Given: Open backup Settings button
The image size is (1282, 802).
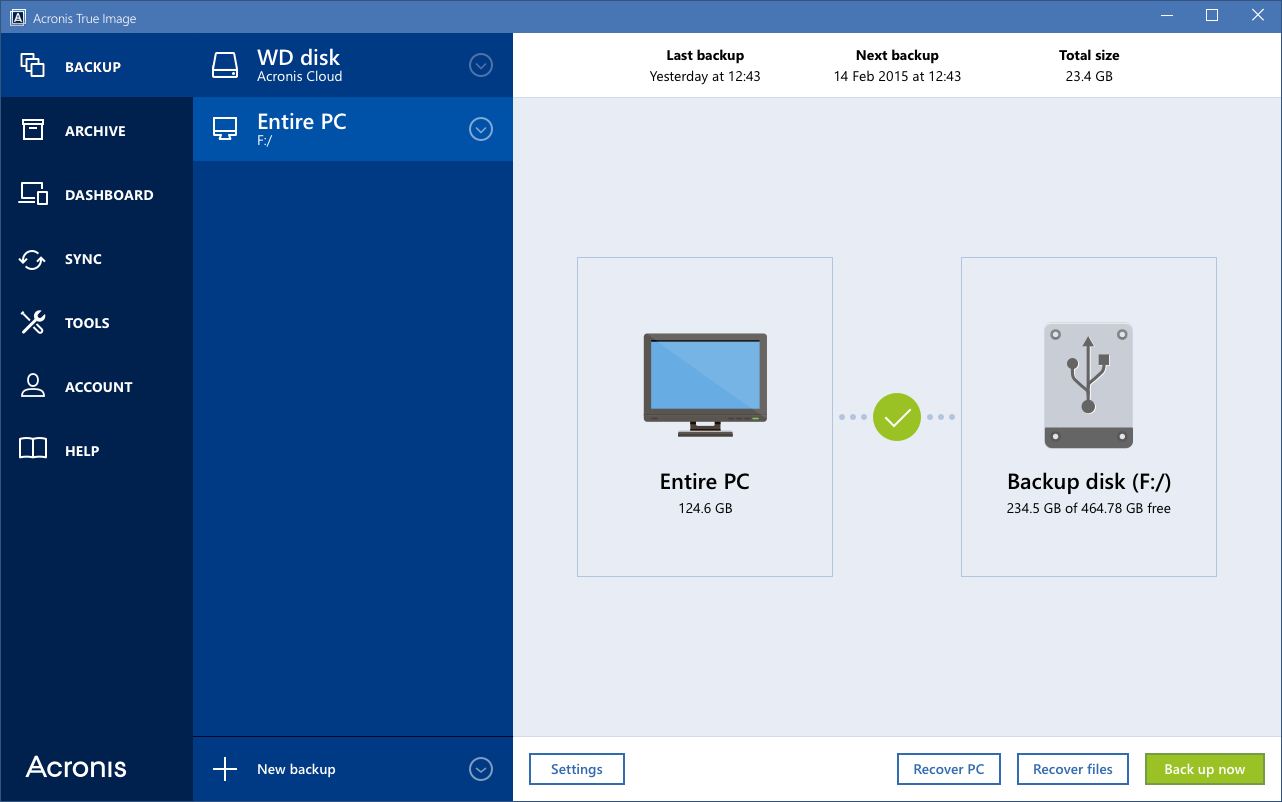Looking at the screenshot, I should tap(577, 769).
